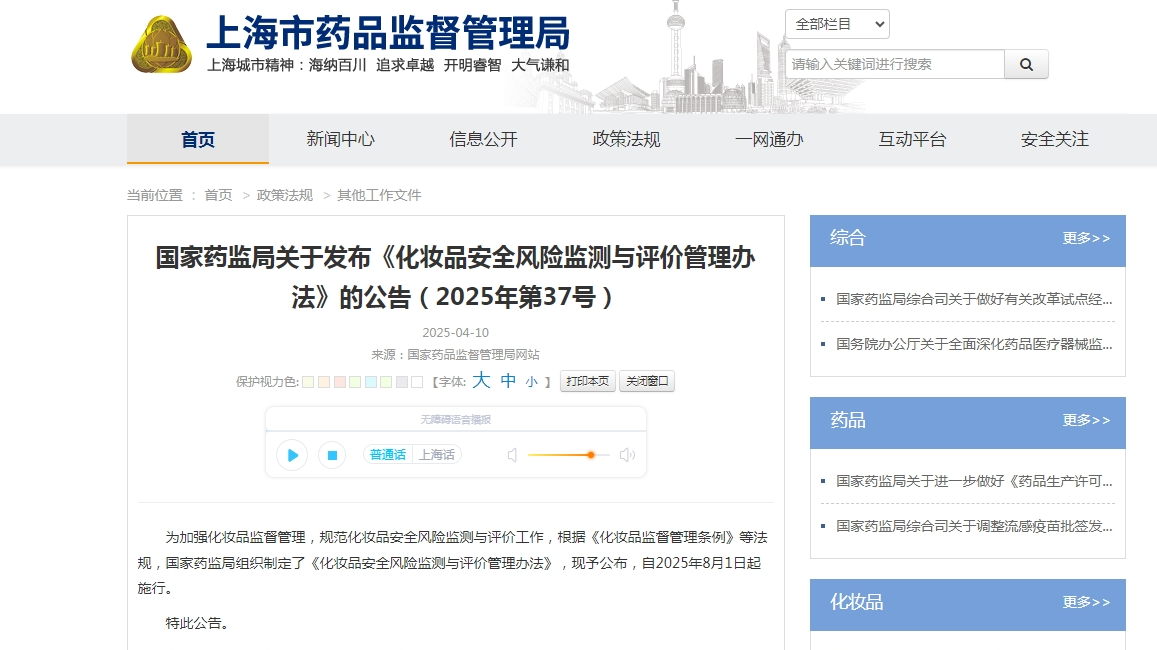Select 普通话 voice option
1157x650 pixels.
[x=388, y=454]
